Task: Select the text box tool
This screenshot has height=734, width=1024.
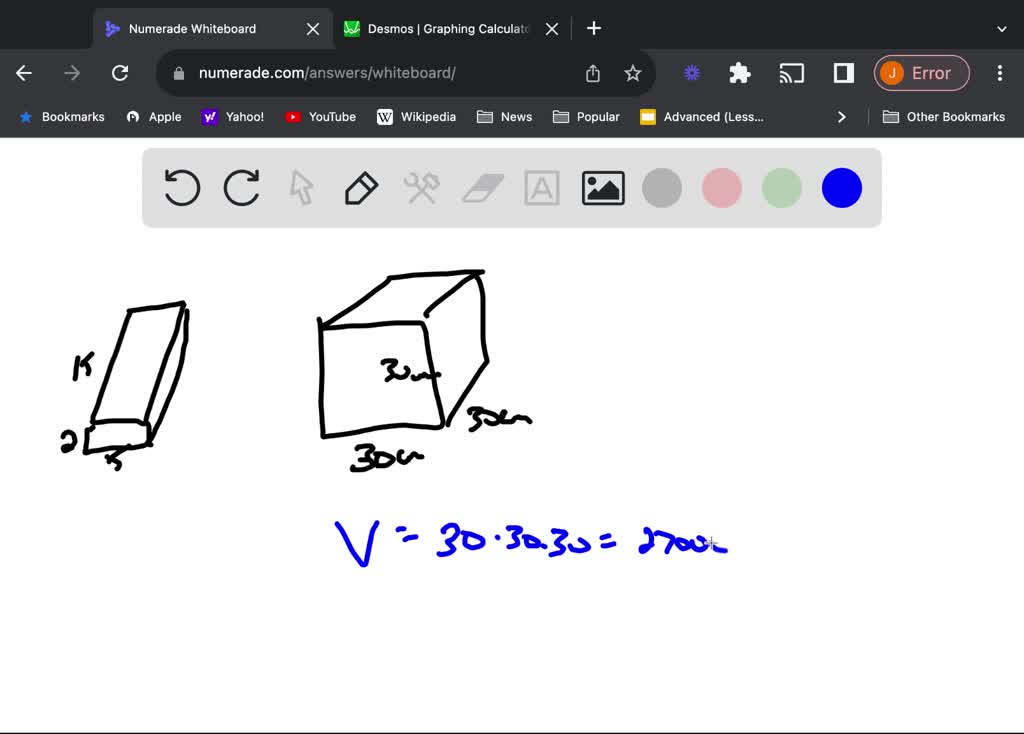Action: coord(542,188)
